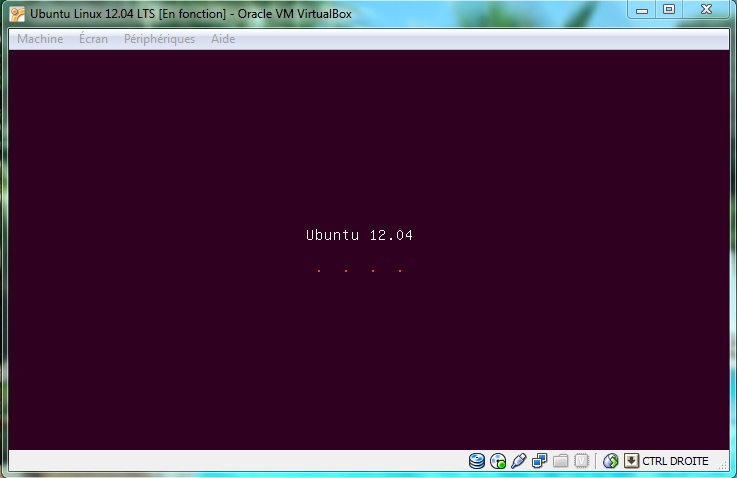Open the Aide menu
737x478 pixels.
(223, 39)
